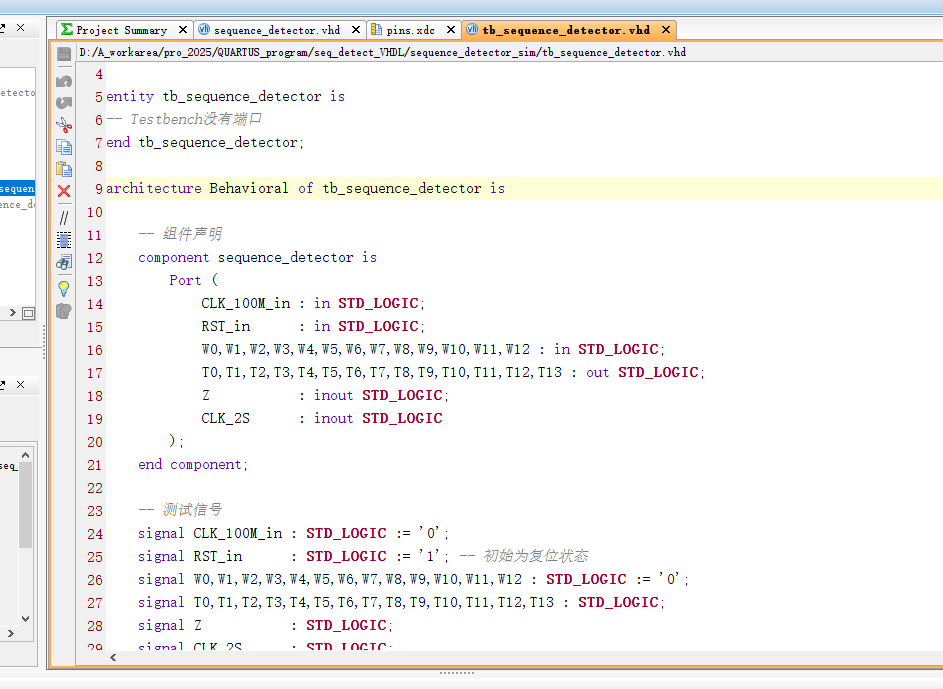Close the tb_sequence_detector.vhd tab

[x=666, y=29]
